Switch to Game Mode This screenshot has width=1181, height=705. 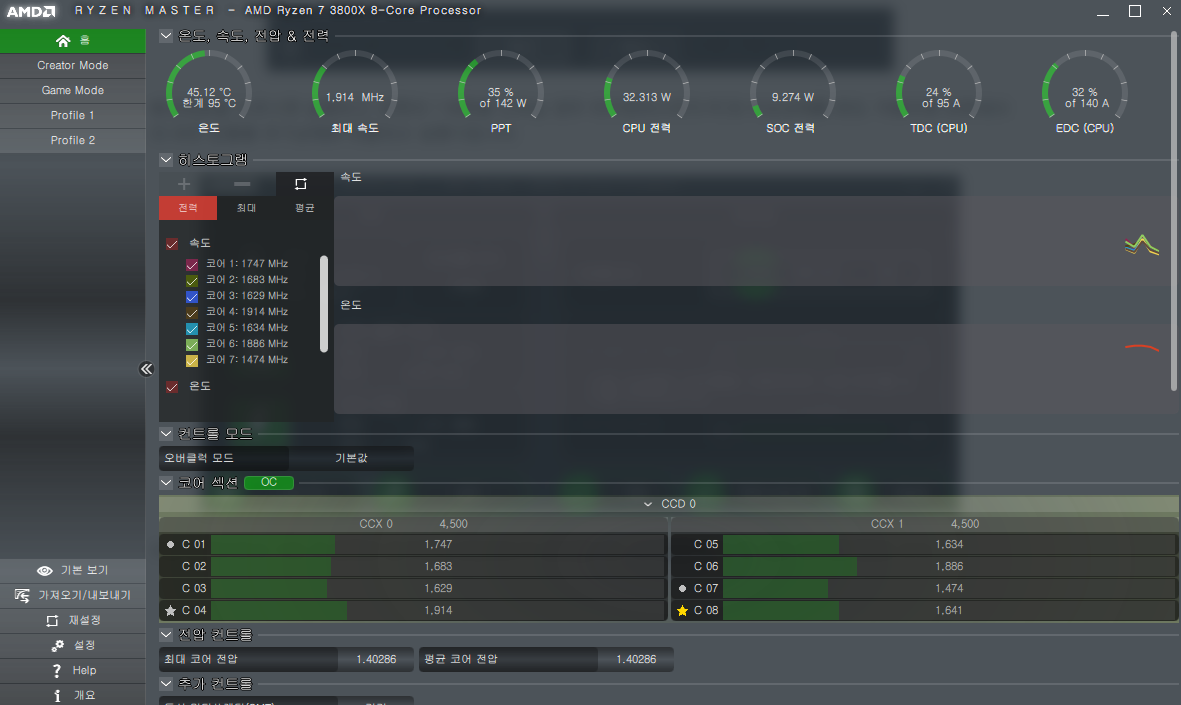click(73, 90)
